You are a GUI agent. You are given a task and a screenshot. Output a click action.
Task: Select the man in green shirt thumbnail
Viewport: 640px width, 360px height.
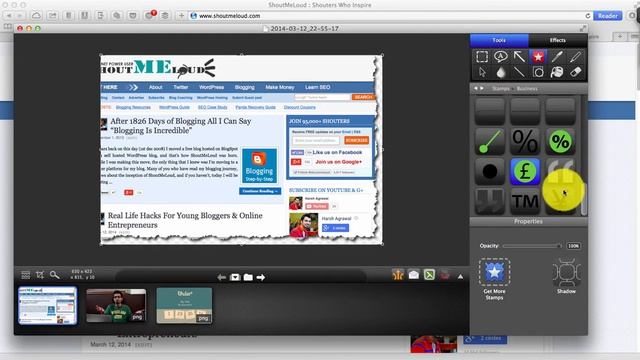click(116, 306)
